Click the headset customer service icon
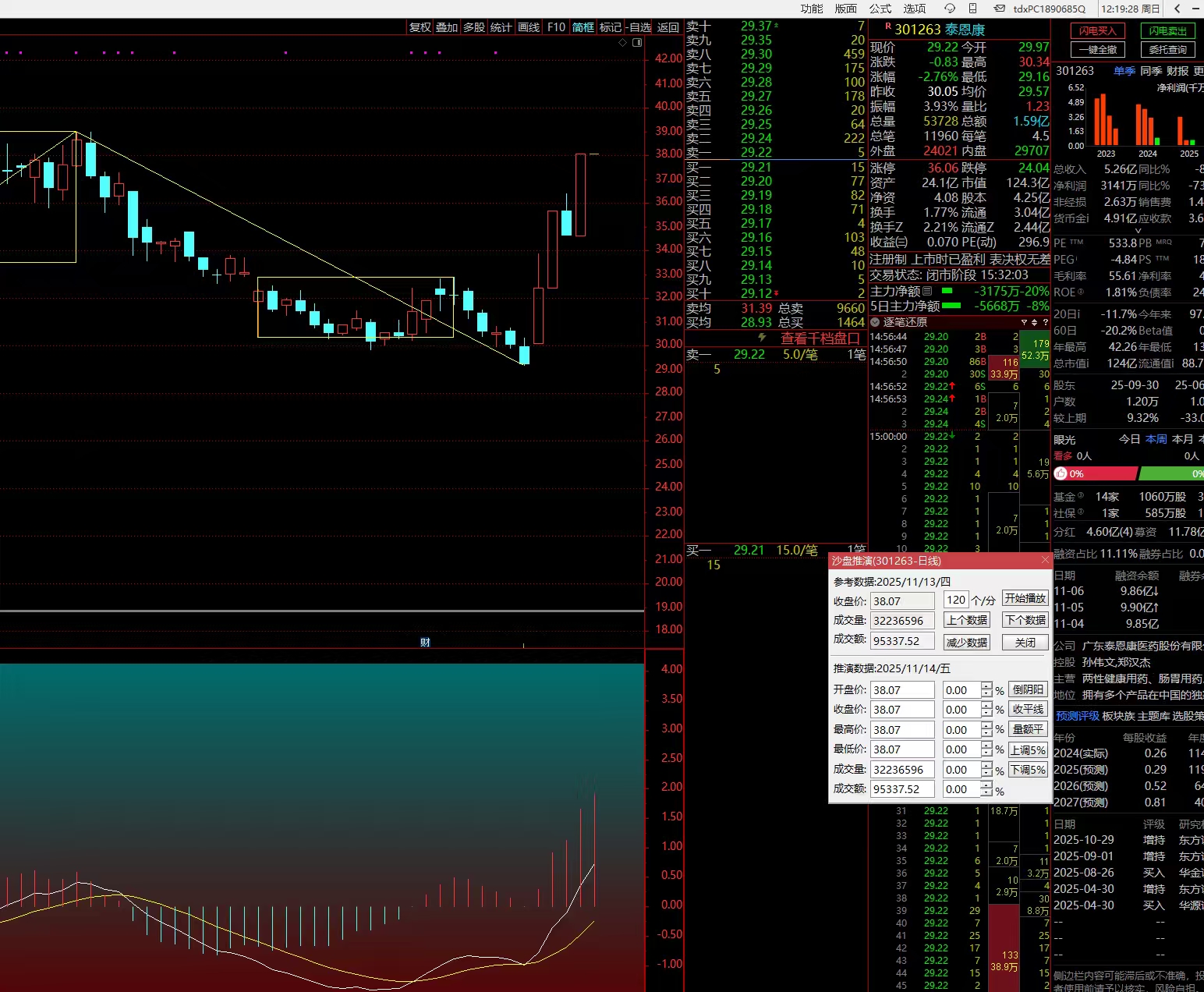This screenshot has width=1204, height=992. (949, 9)
